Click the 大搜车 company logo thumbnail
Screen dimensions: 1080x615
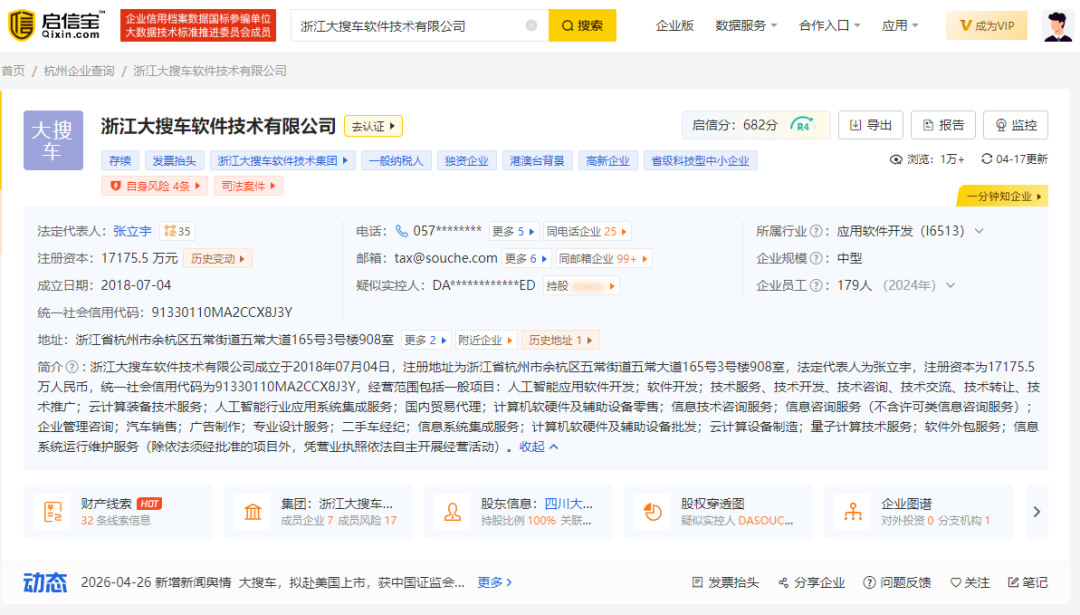tap(53, 140)
